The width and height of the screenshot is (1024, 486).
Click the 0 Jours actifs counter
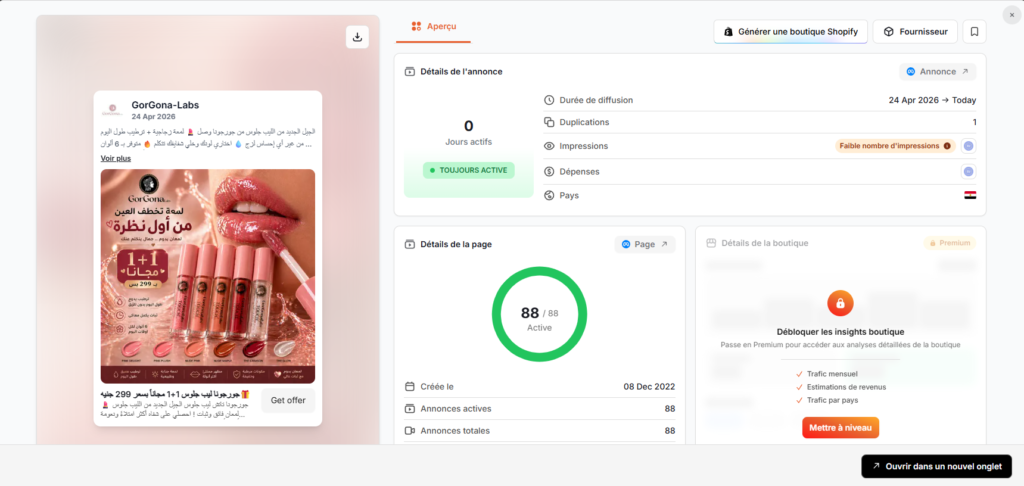pyautogui.click(x=469, y=132)
